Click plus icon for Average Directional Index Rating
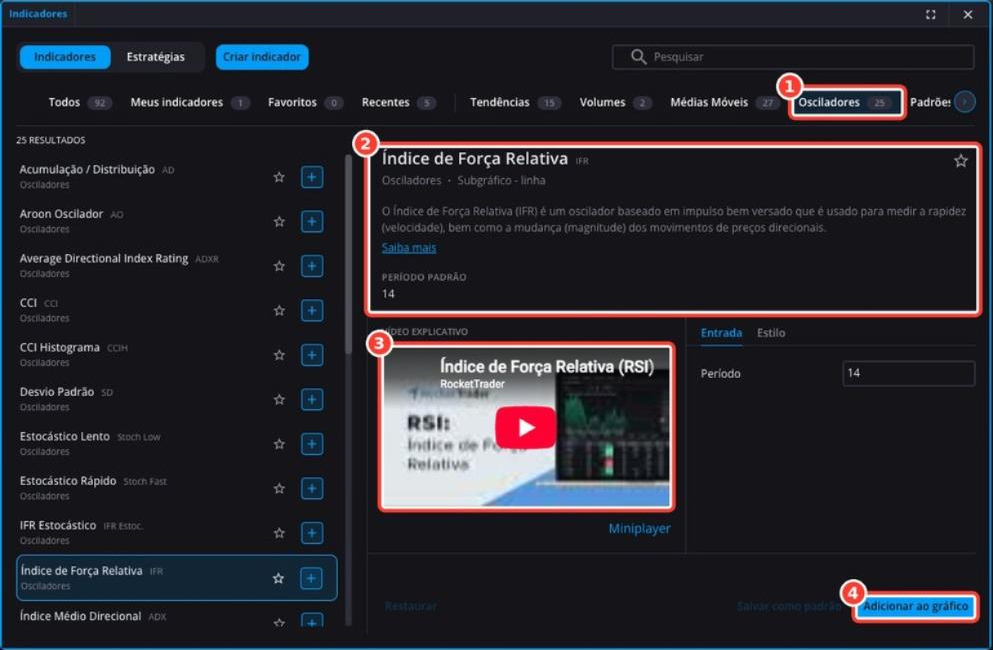This screenshot has height=650, width=993. pos(312,266)
